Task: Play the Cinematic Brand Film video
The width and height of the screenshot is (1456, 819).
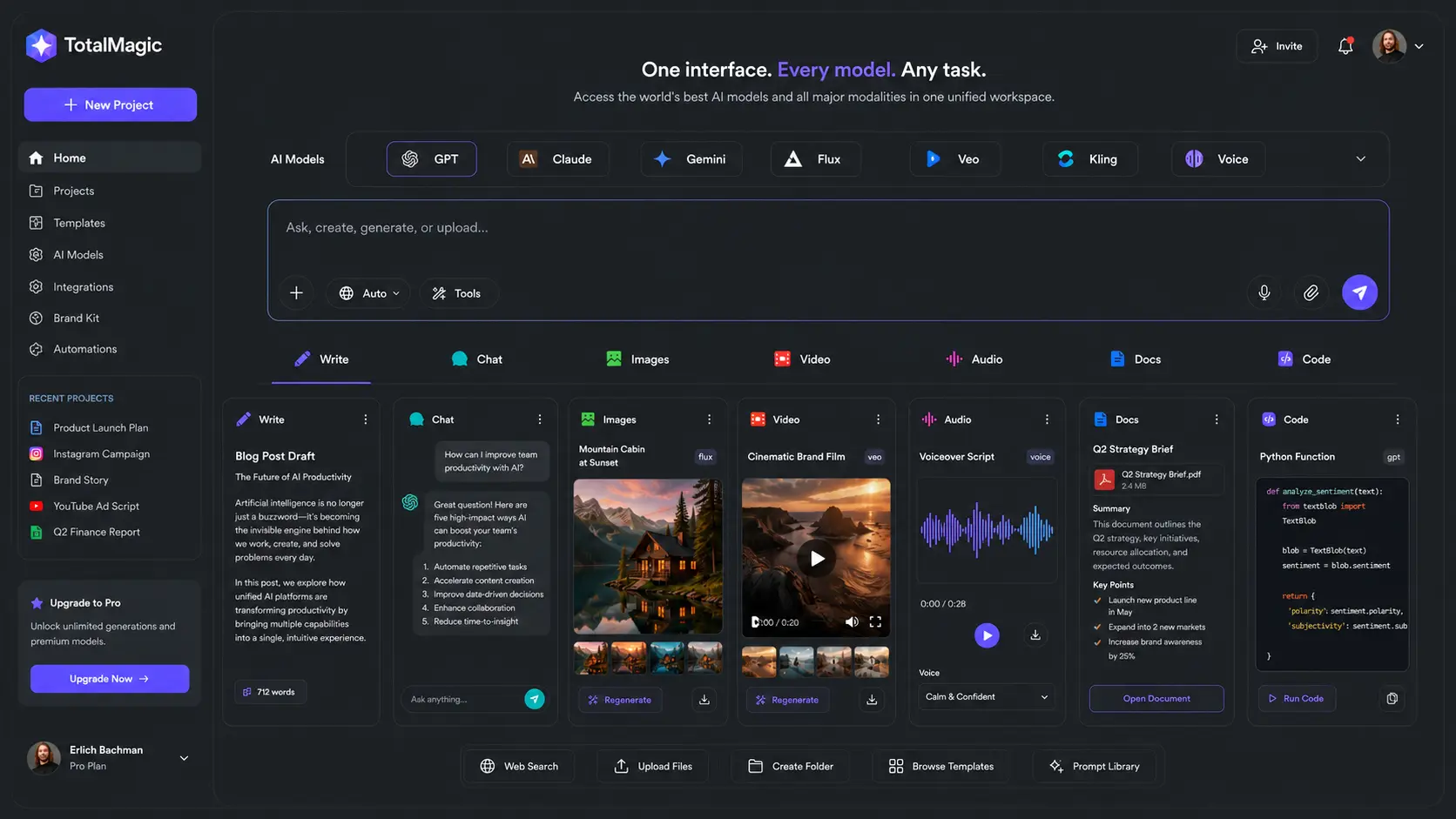Action: click(x=817, y=559)
